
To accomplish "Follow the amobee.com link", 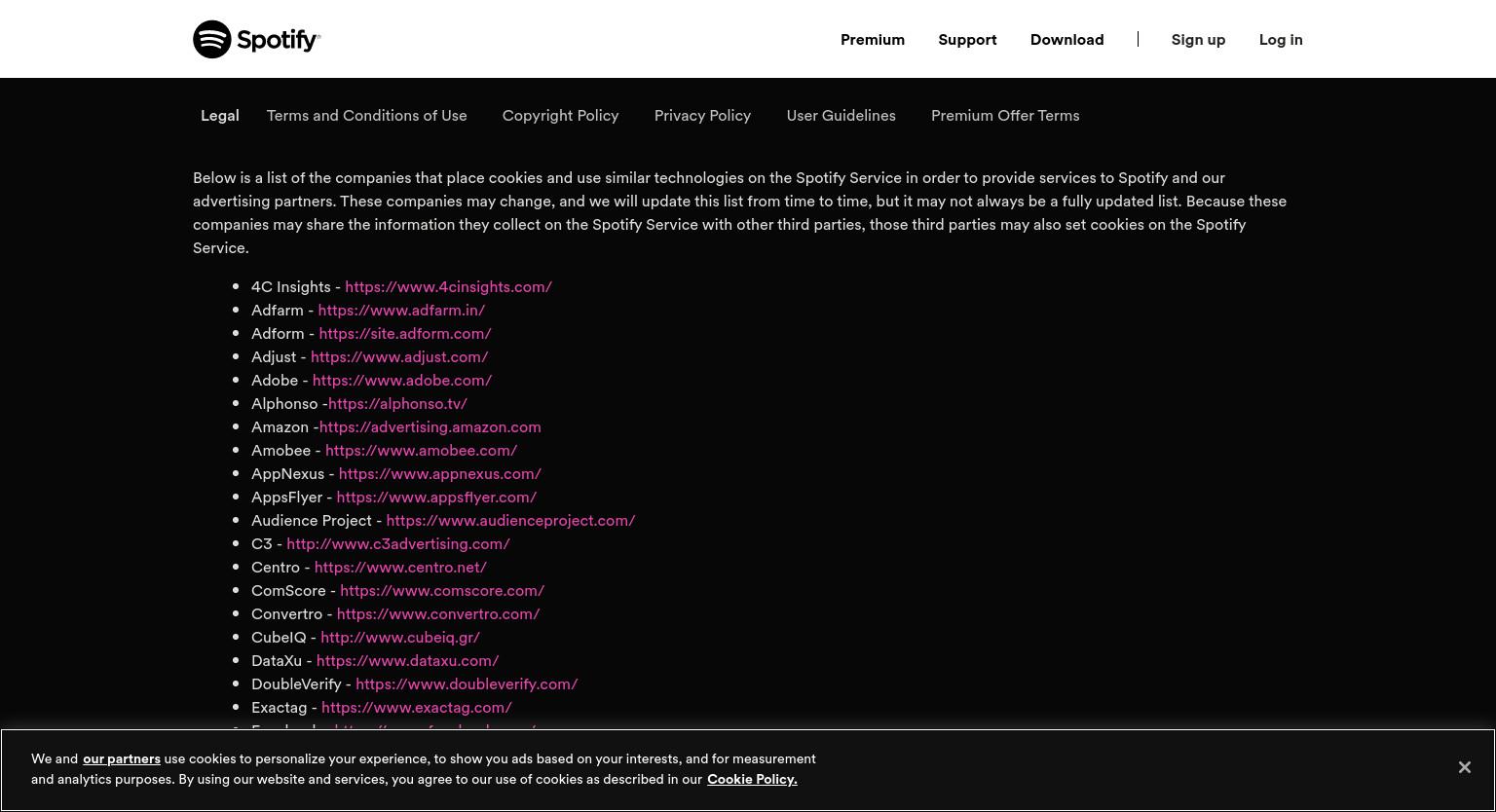I will [x=421, y=450].
